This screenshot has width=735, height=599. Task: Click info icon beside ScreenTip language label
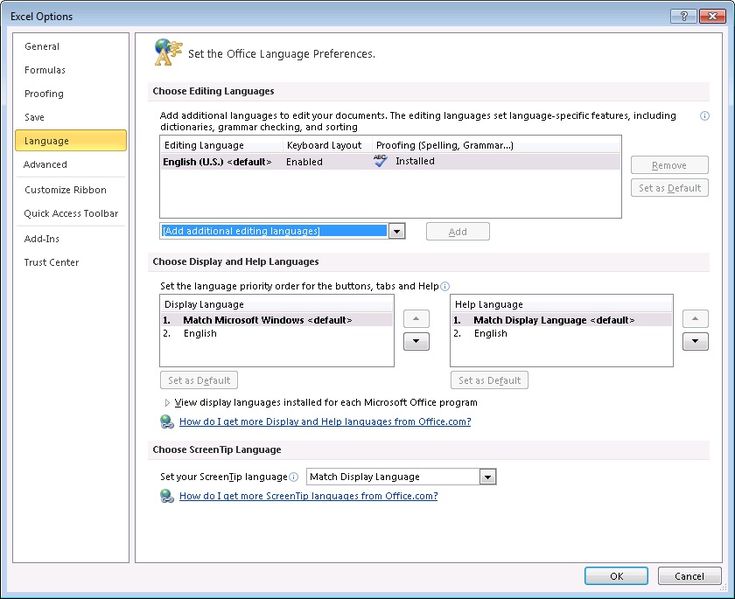coord(293,477)
